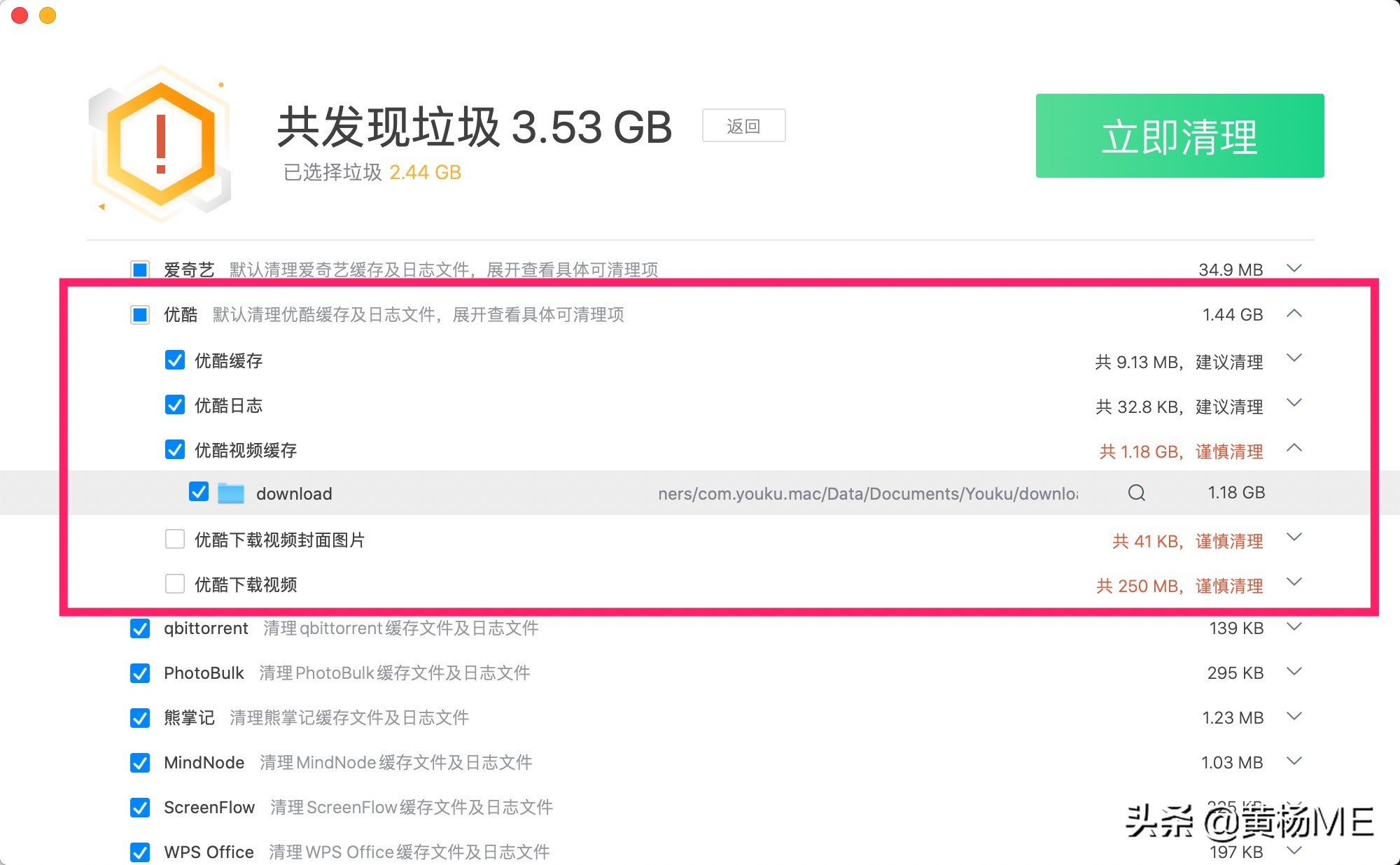The height and width of the screenshot is (865, 1400).
Task: Uncheck the 优酷缓存 checkbox
Action: tap(175, 360)
